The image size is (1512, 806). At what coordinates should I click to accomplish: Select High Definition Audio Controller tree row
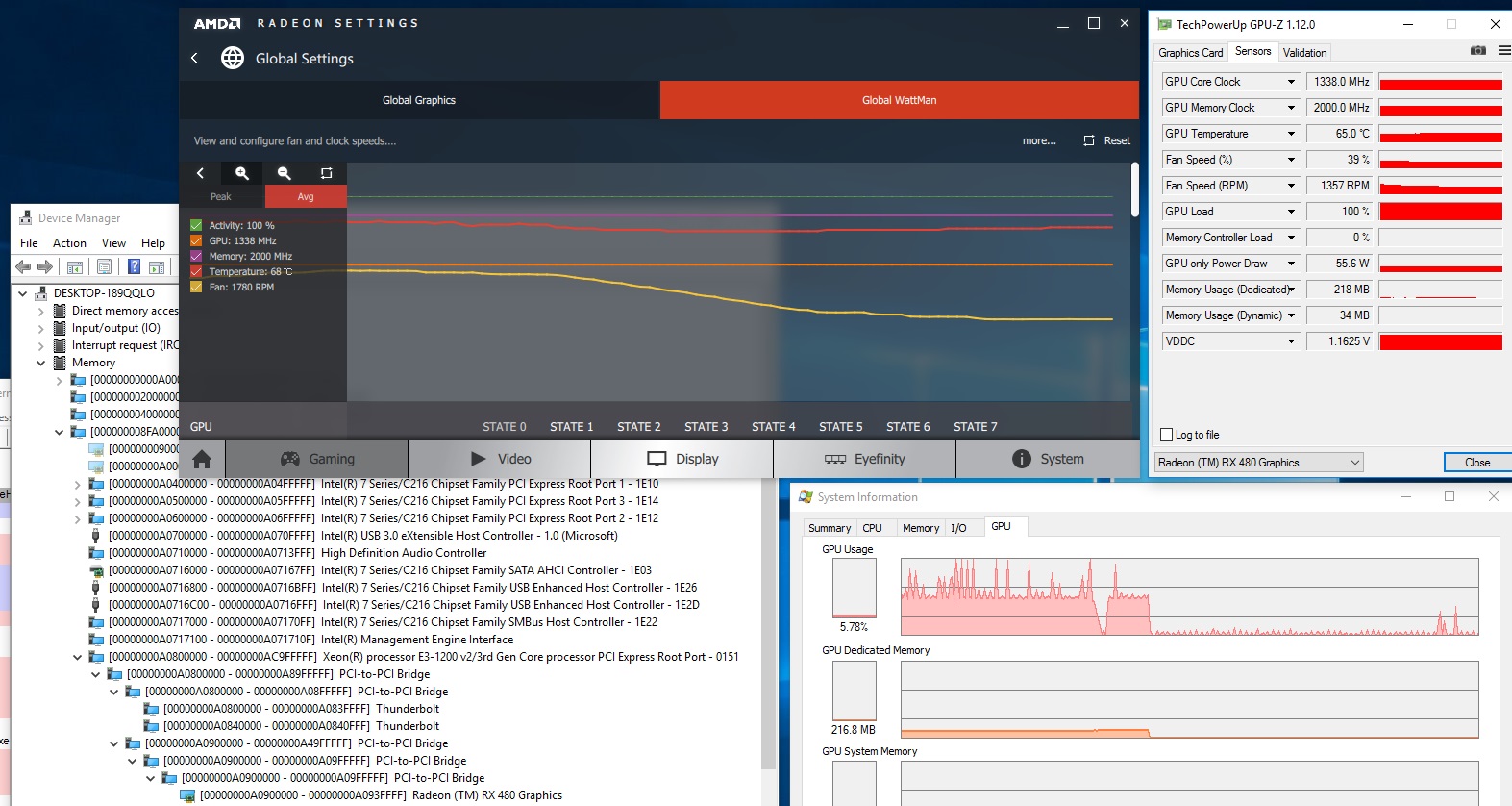288,553
